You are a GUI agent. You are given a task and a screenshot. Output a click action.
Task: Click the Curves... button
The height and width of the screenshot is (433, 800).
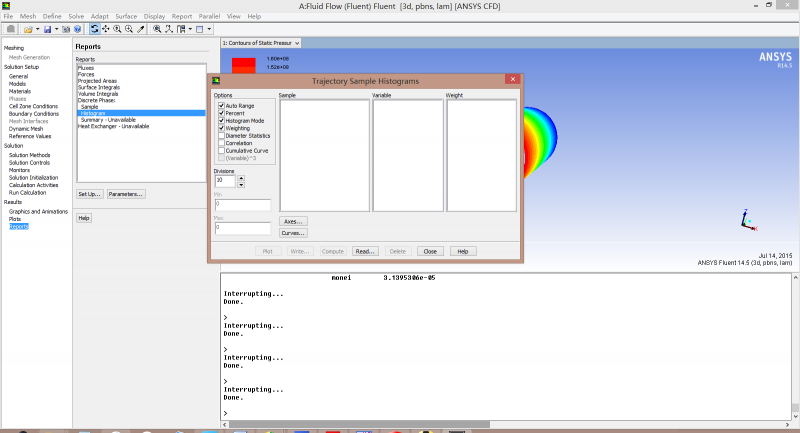(293, 233)
